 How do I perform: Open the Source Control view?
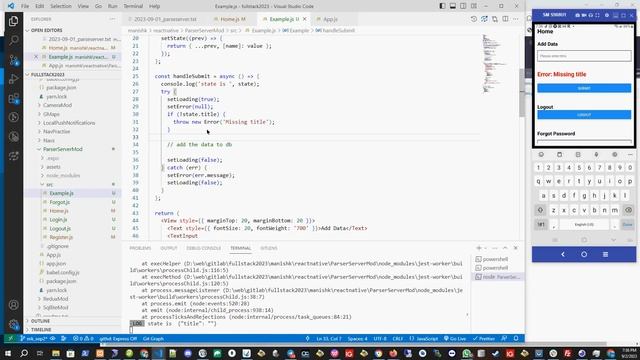point(13,60)
